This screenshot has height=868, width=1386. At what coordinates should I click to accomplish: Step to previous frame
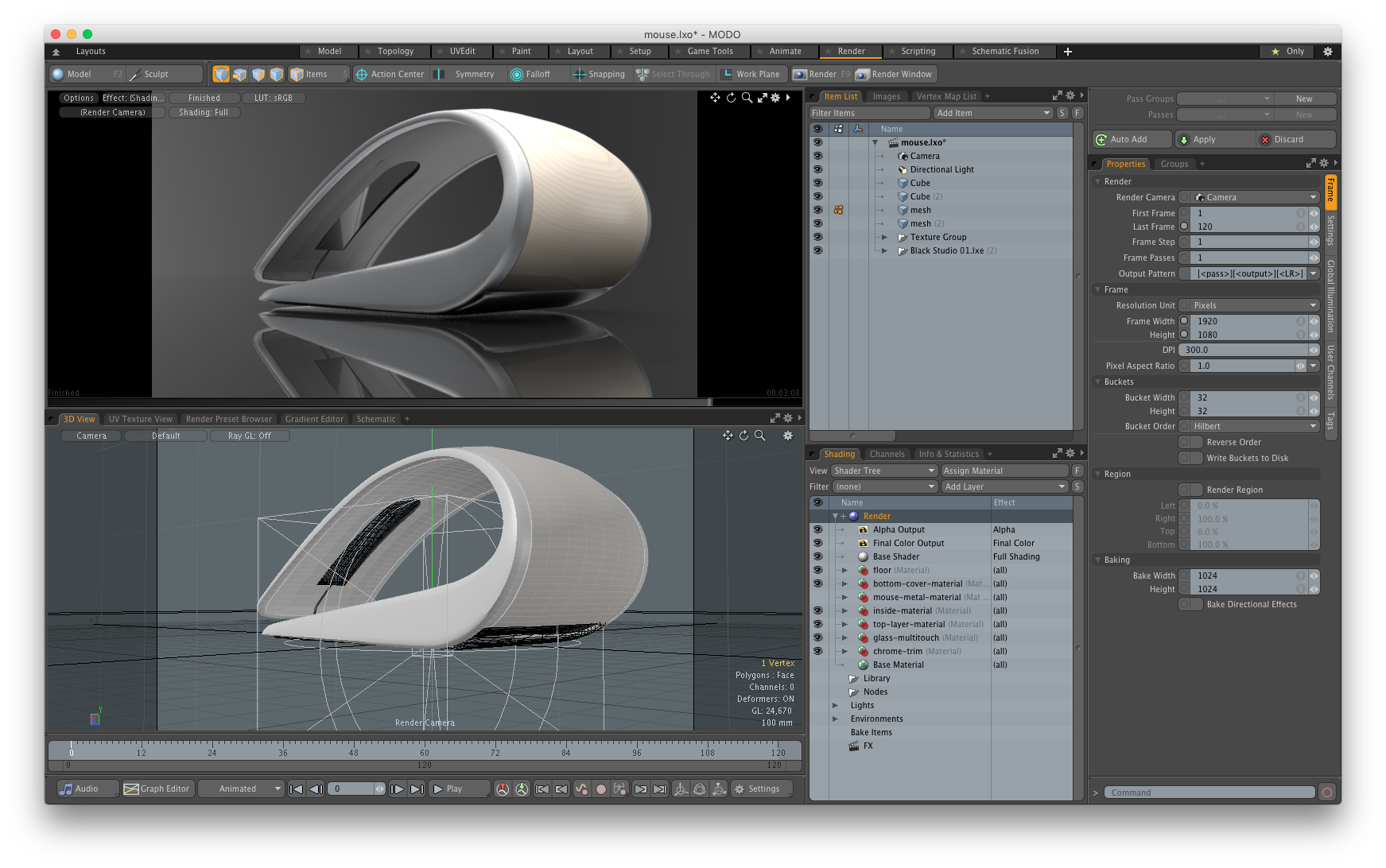click(x=316, y=789)
